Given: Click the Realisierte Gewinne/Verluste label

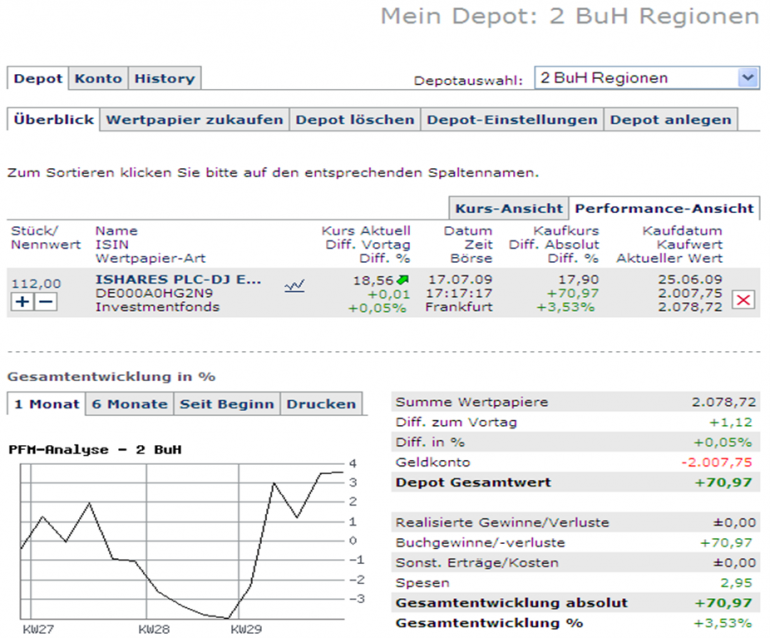Looking at the screenshot, I should click(502, 522).
